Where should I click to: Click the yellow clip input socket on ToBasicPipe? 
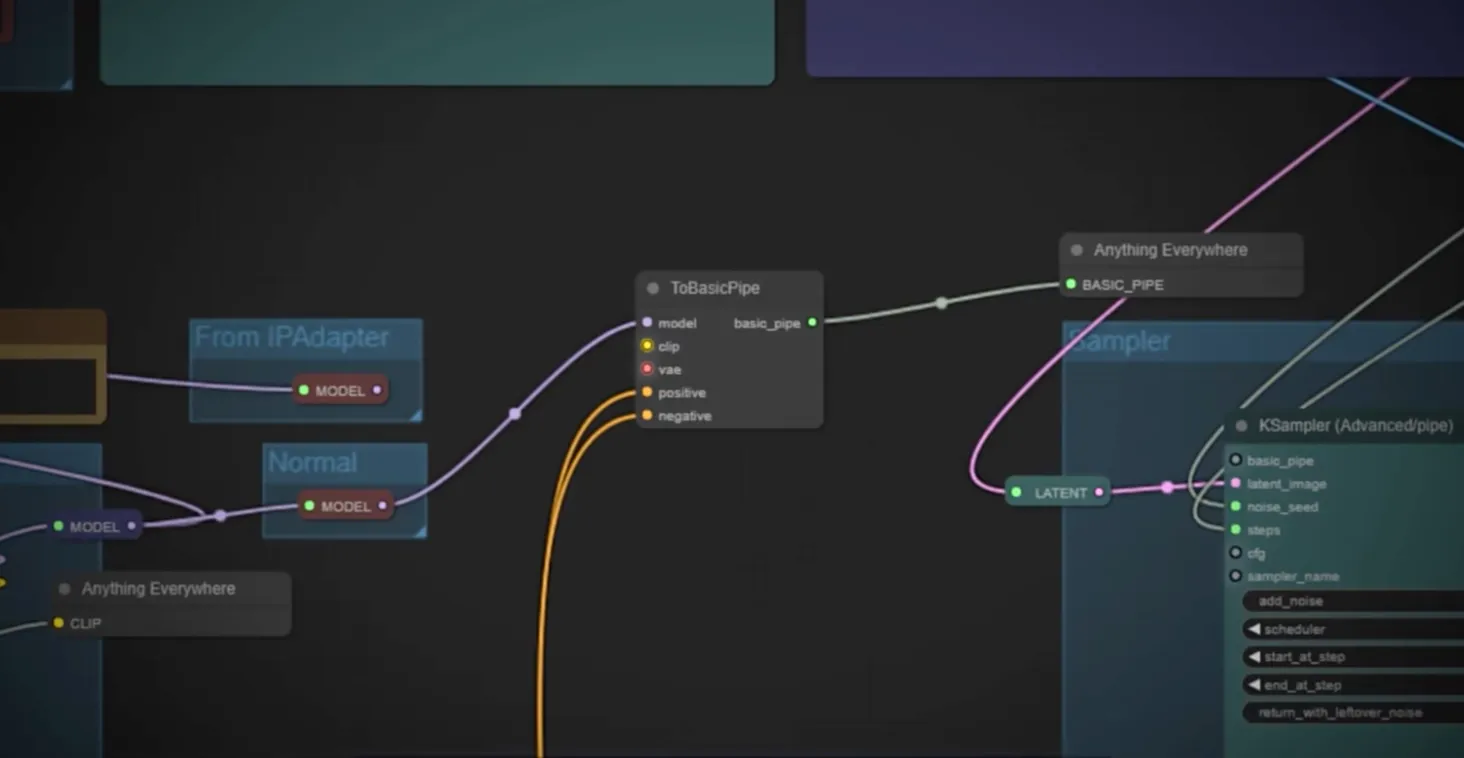(647, 346)
